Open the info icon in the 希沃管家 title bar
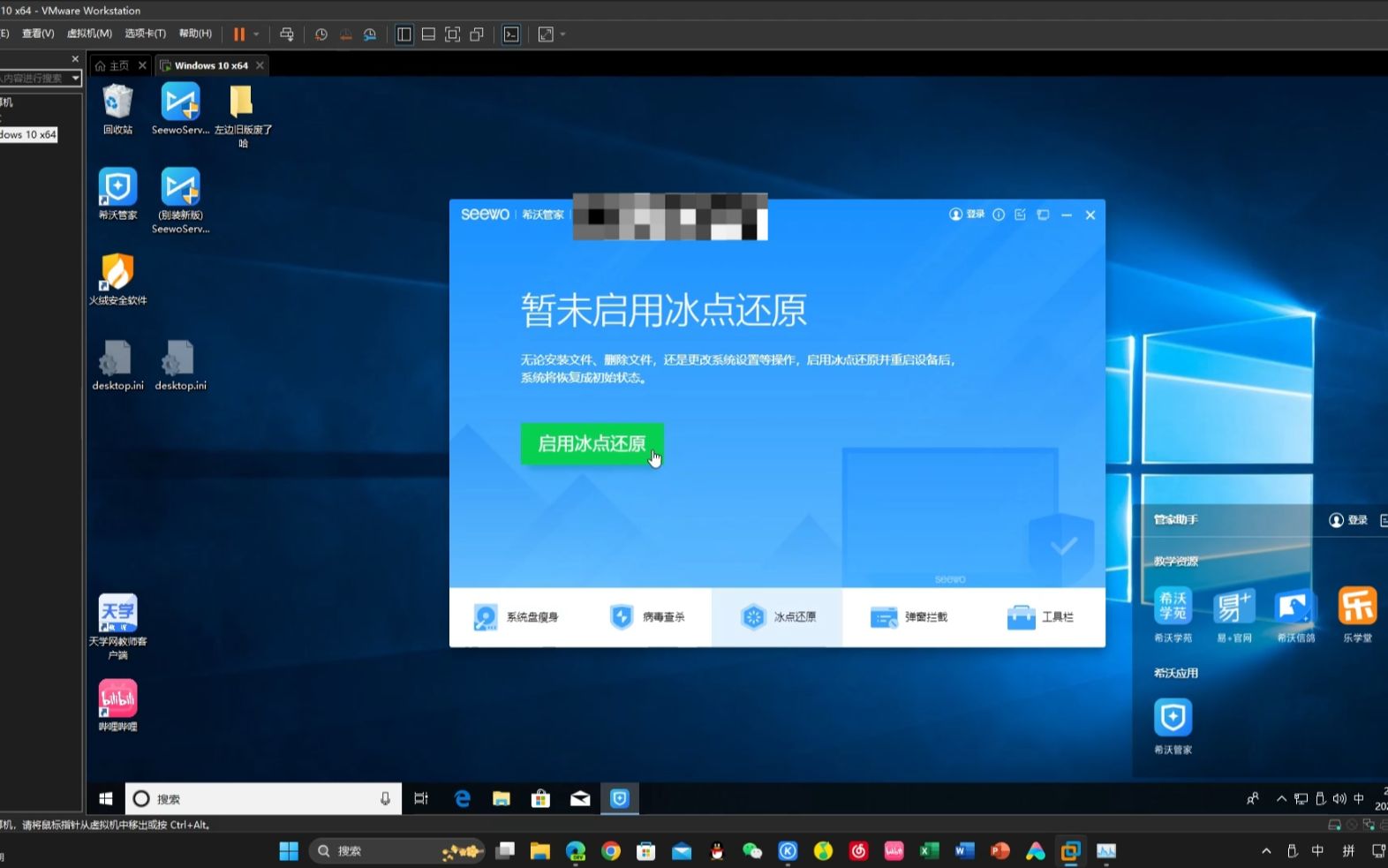 pyautogui.click(x=999, y=215)
